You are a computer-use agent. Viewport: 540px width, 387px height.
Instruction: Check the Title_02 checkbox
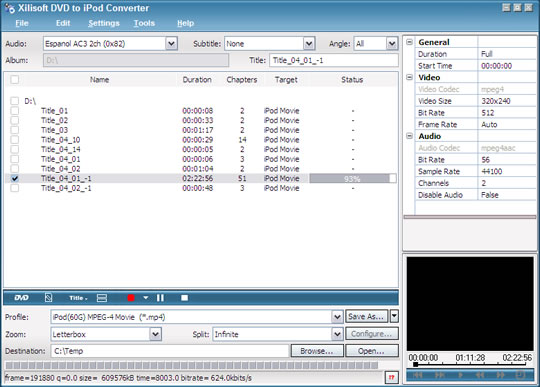click(x=14, y=120)
